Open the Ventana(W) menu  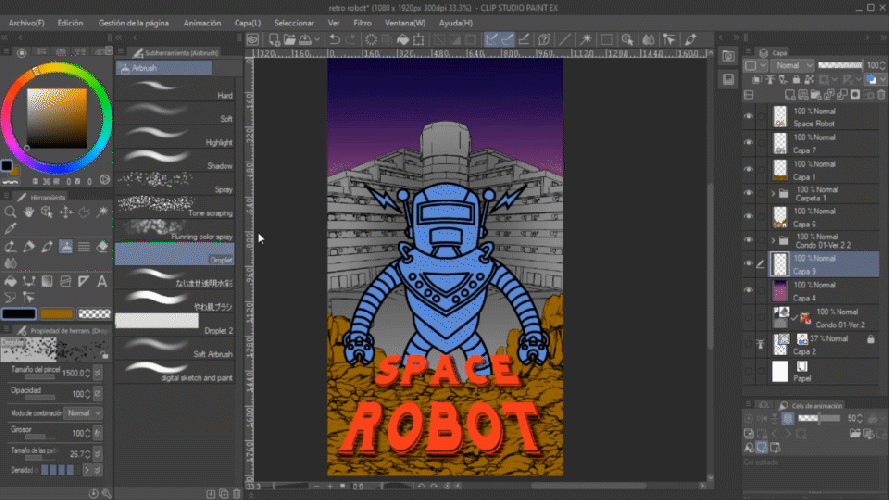point(405,23)
